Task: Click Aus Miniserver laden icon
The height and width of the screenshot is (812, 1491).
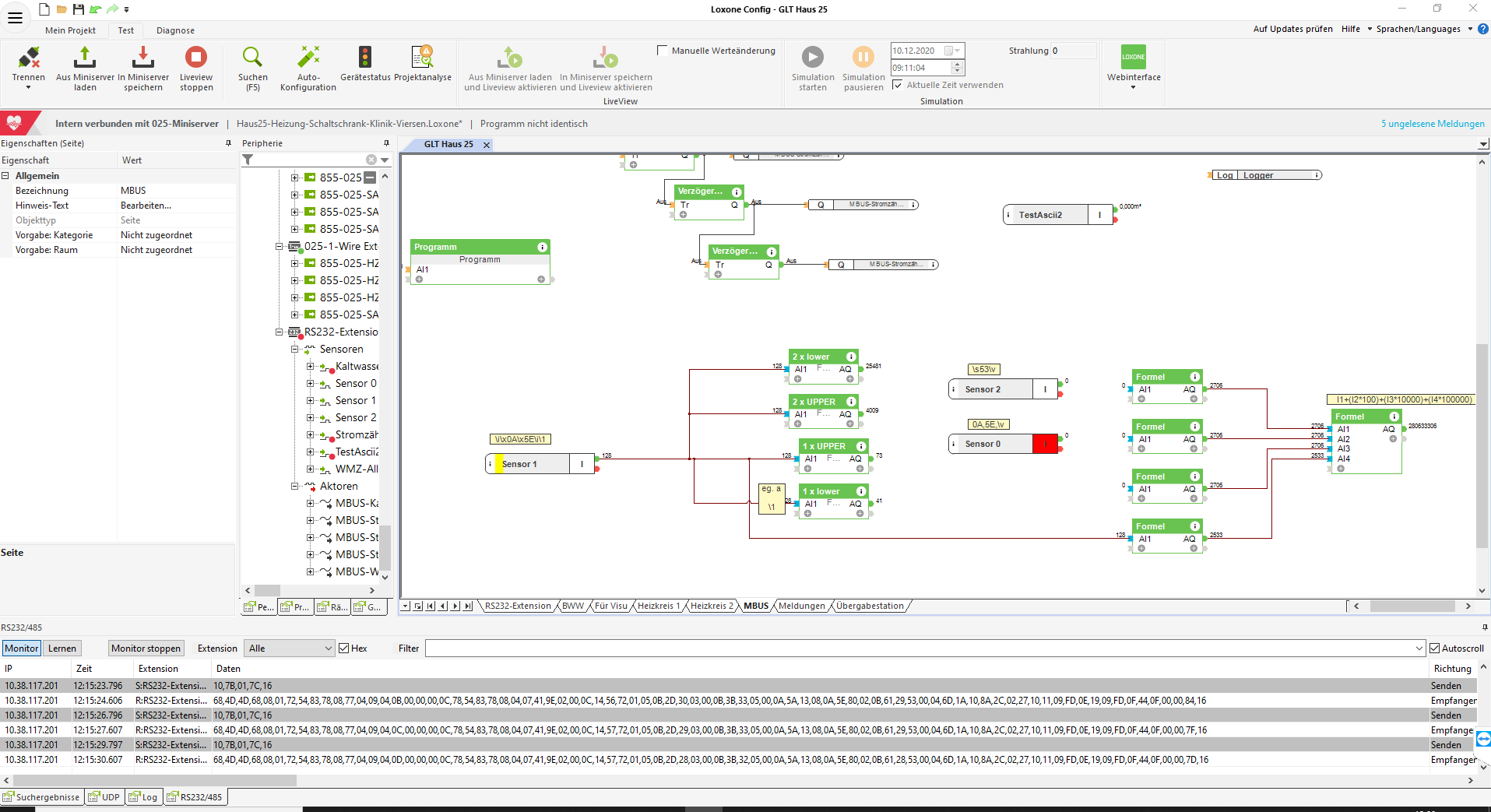Action: click(x=85, y=58)
